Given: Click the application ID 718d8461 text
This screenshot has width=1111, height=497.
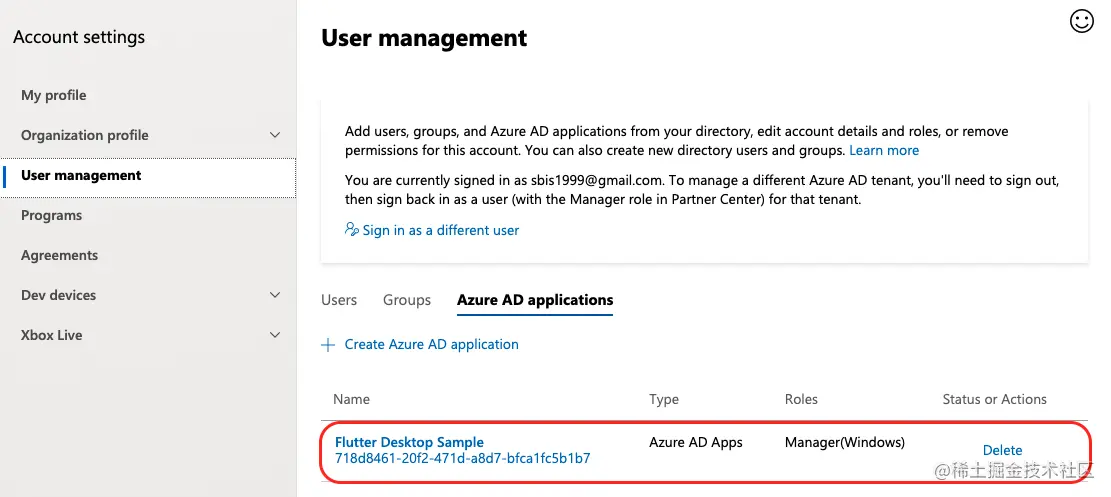Looking at the screenshot, I should (x=462, y=459).
